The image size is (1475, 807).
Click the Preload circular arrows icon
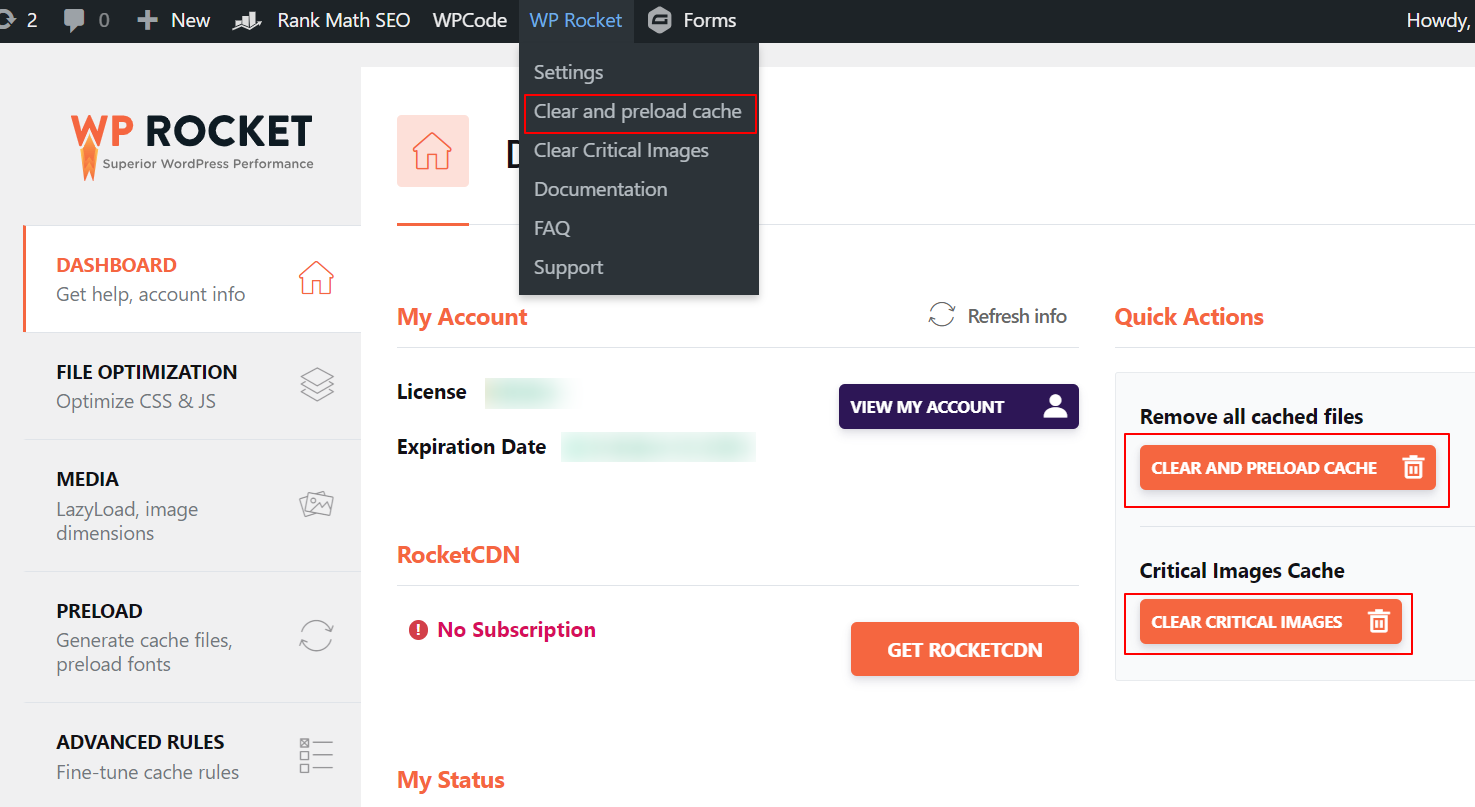[x=317, y=636]
